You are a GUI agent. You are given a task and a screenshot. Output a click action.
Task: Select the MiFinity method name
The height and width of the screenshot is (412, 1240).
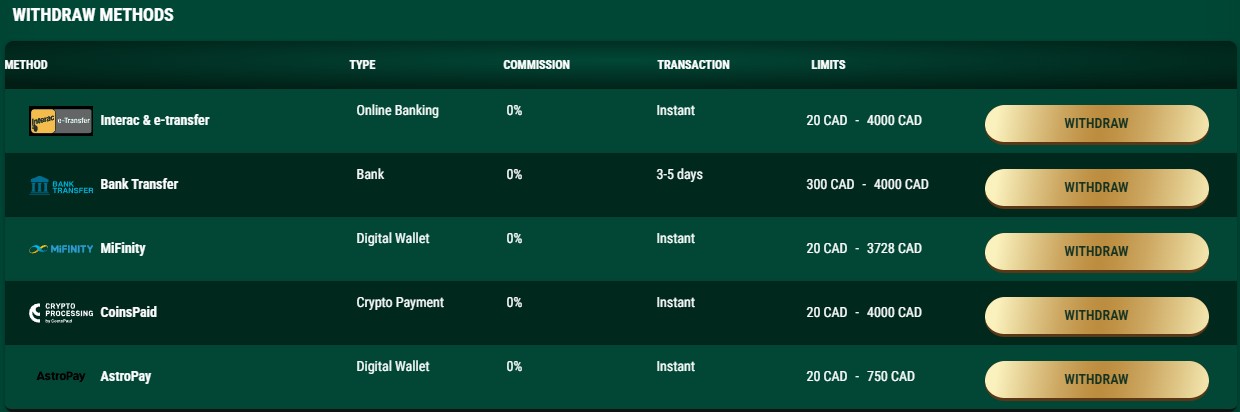click(123, 249)
